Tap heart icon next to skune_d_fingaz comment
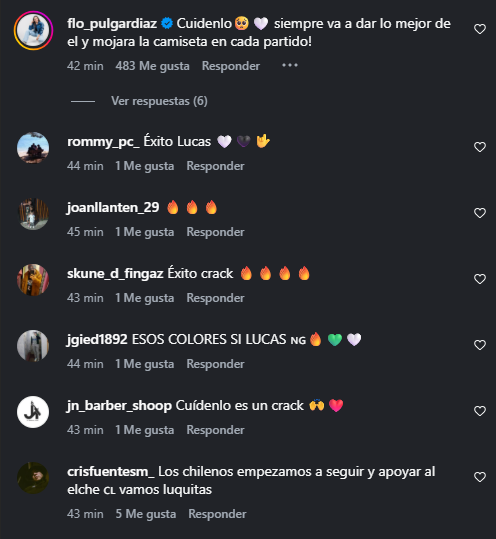This screenshot has height=539, width=496. pyautogui.click(x=480, y=279)
